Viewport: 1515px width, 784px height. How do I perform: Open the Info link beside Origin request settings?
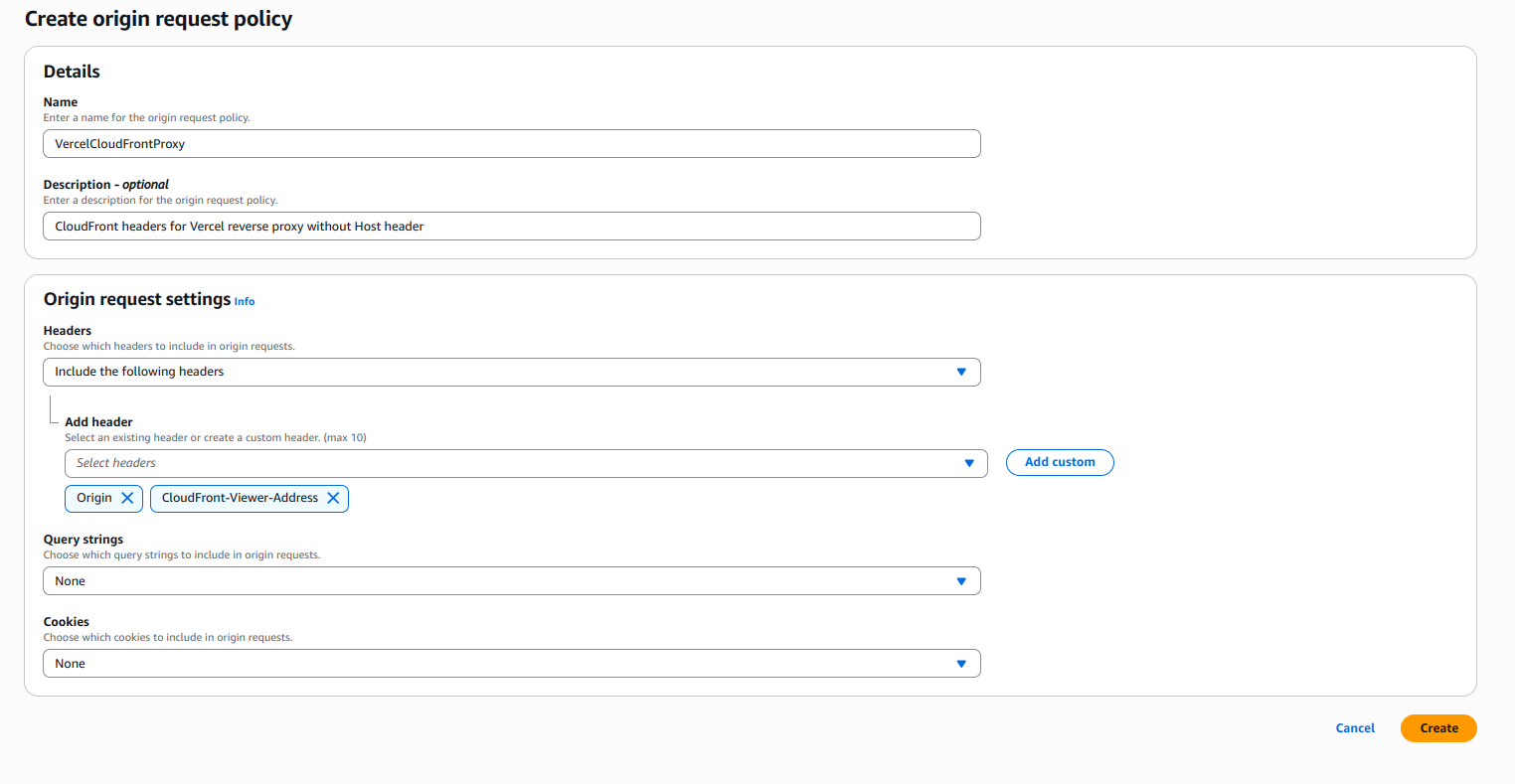click(x=244, y=301)
